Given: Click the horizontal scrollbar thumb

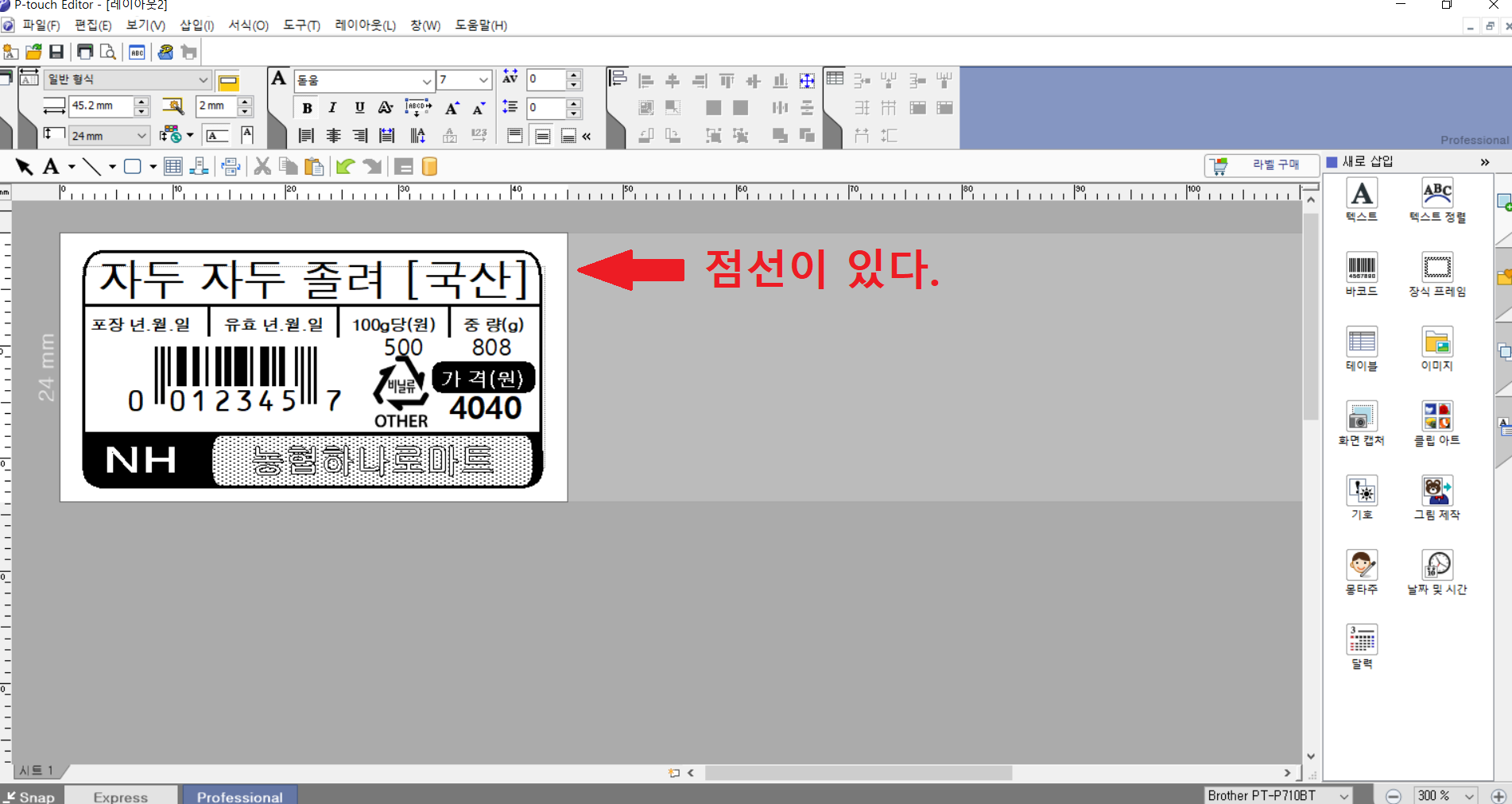Looking at the screenshot, I should pos(859,773).
